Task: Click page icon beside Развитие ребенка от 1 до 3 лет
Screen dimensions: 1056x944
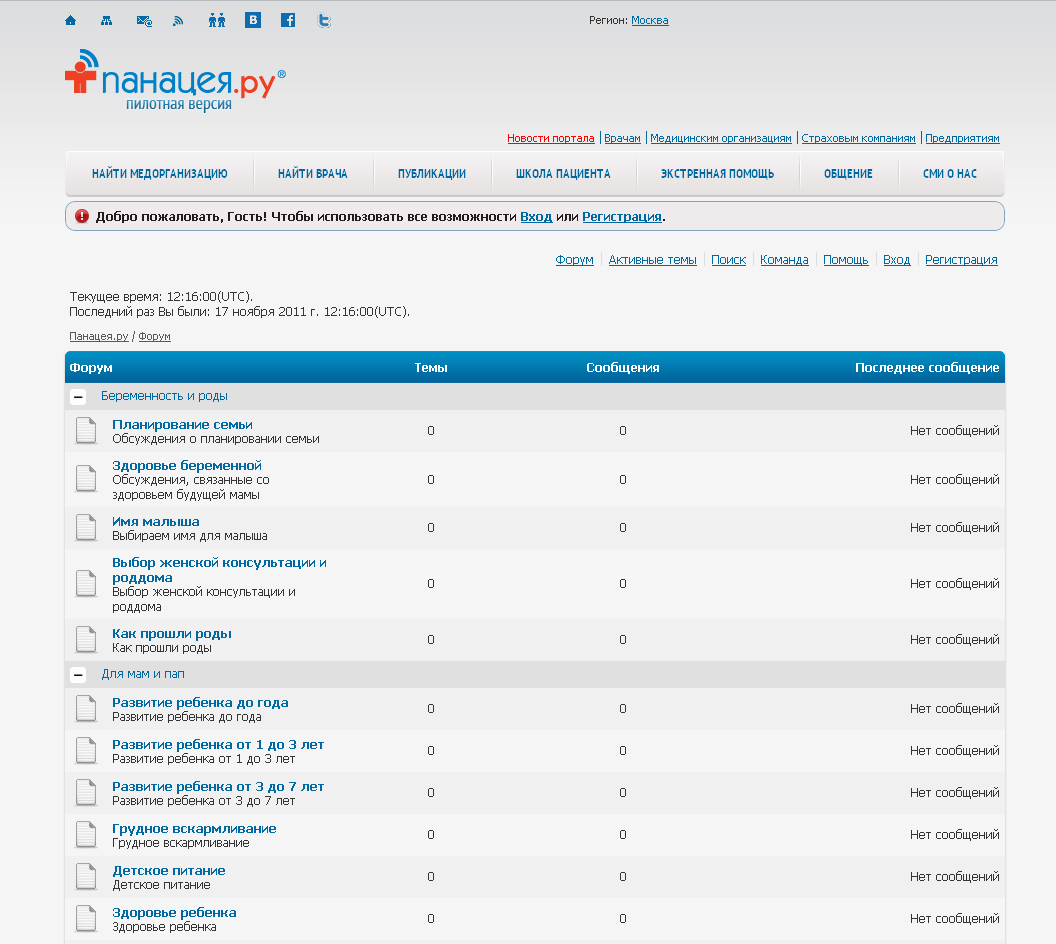Action: [x=86, y=751]
